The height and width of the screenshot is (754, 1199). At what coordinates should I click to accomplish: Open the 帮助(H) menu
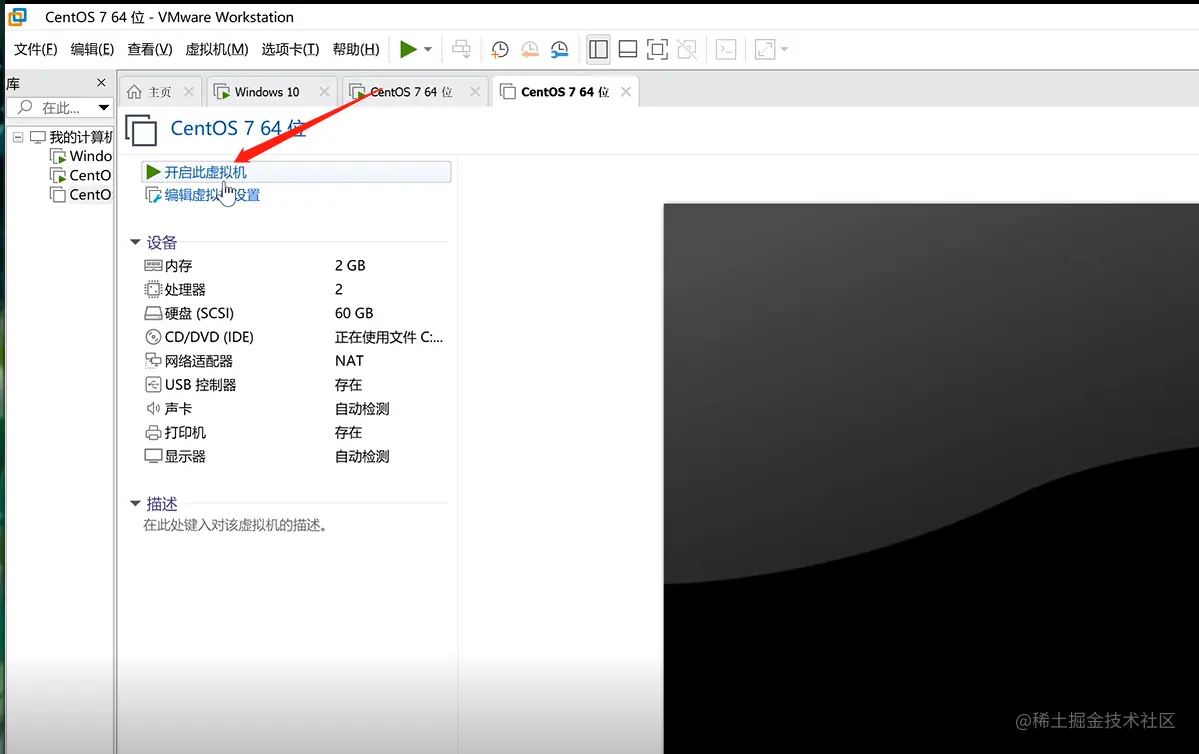click(356, 50)
